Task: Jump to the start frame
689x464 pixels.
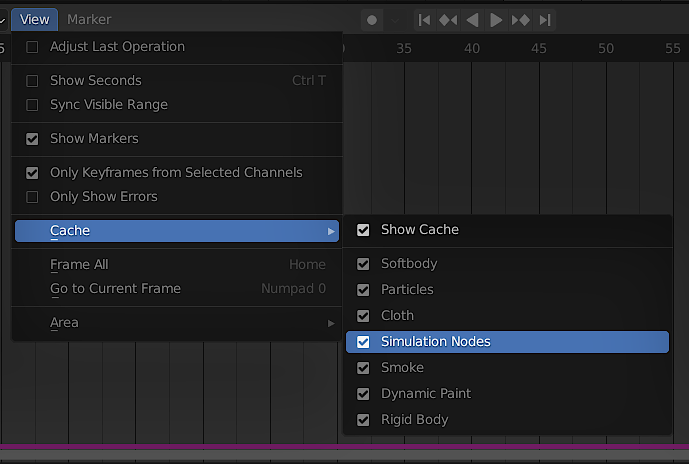Action: pyautogui.click(x=424, y=20)
